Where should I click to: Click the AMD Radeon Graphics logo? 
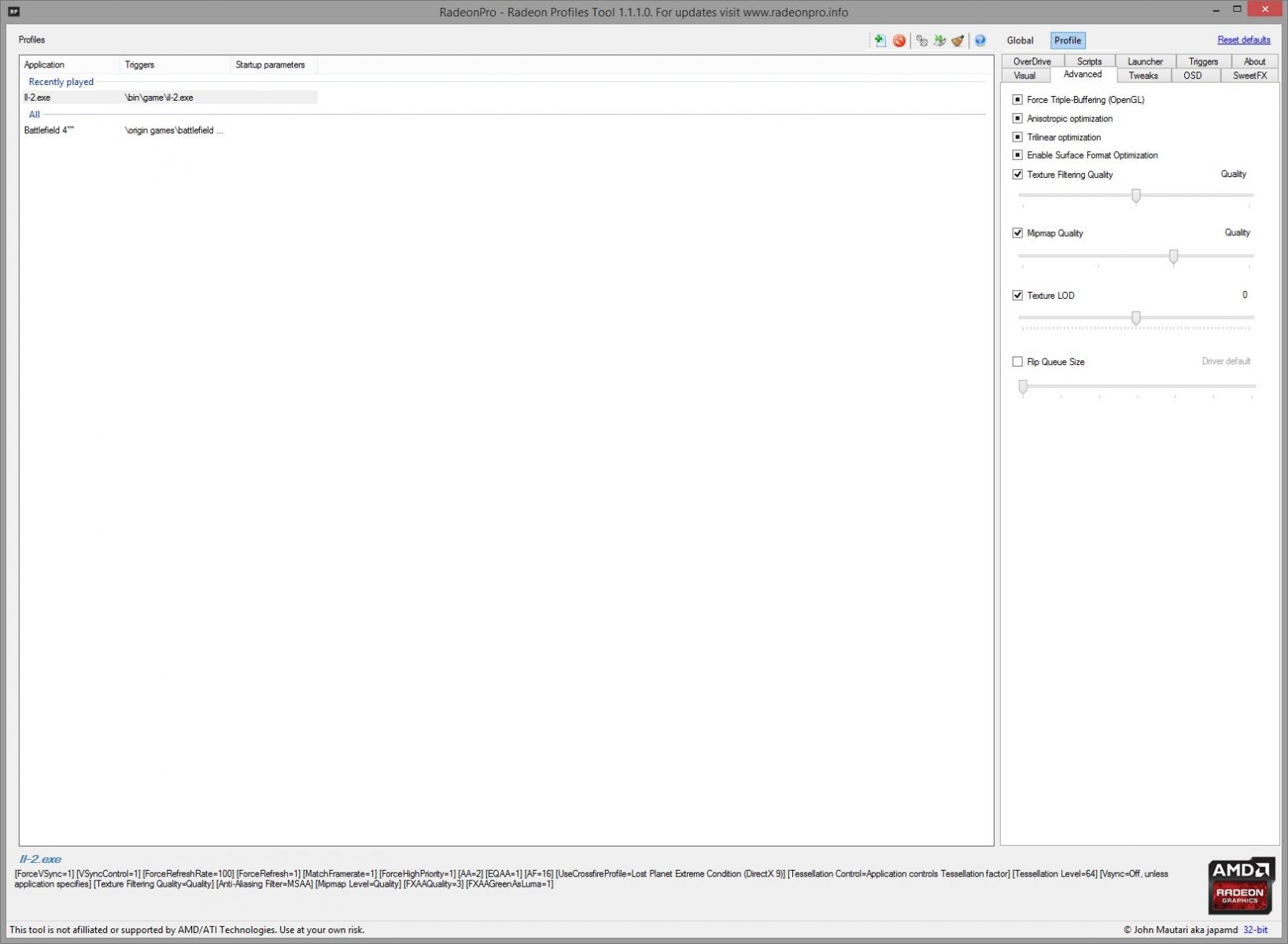(x=1241, y=885)
